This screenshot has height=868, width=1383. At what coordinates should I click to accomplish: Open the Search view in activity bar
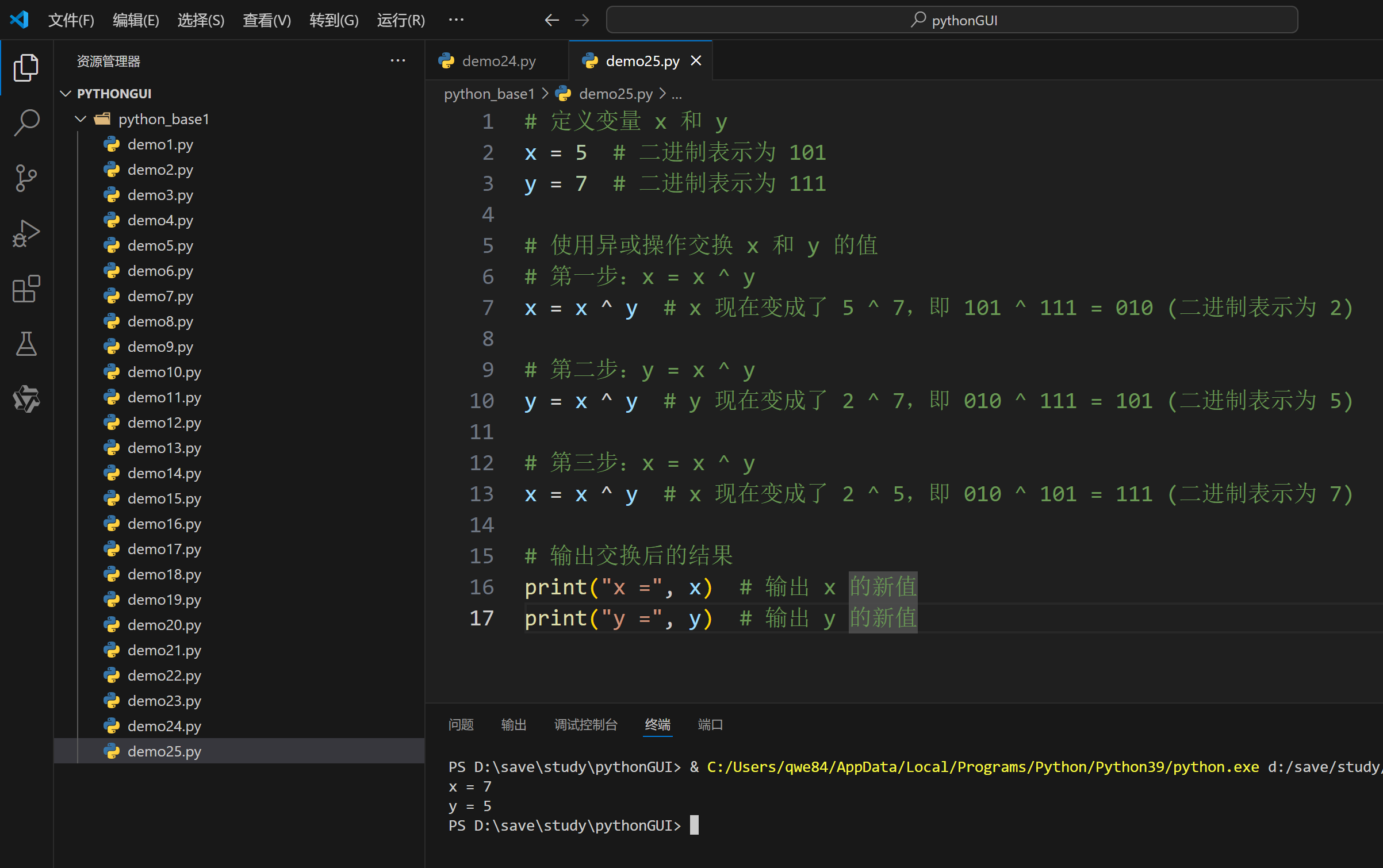(26, 123)
